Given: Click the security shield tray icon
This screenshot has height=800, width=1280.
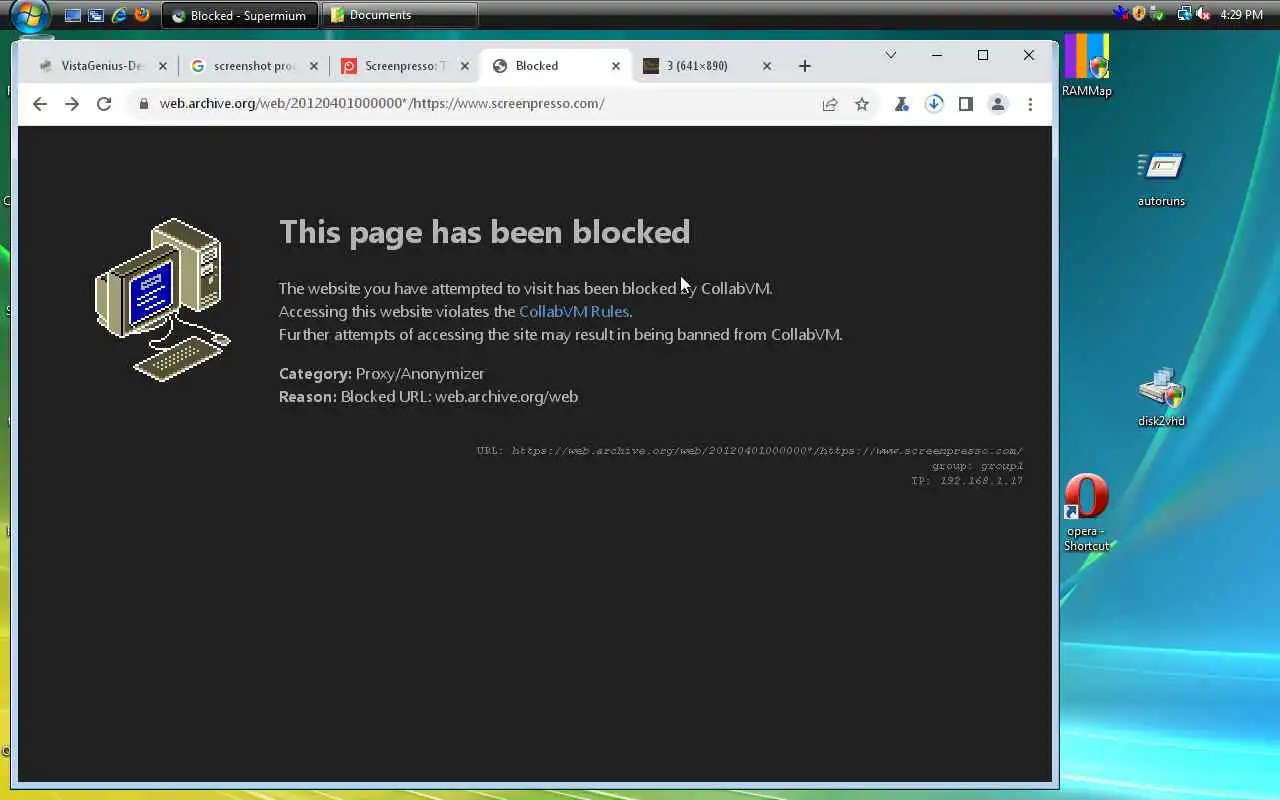Looking at the screenshot, I should [1139, 14].
